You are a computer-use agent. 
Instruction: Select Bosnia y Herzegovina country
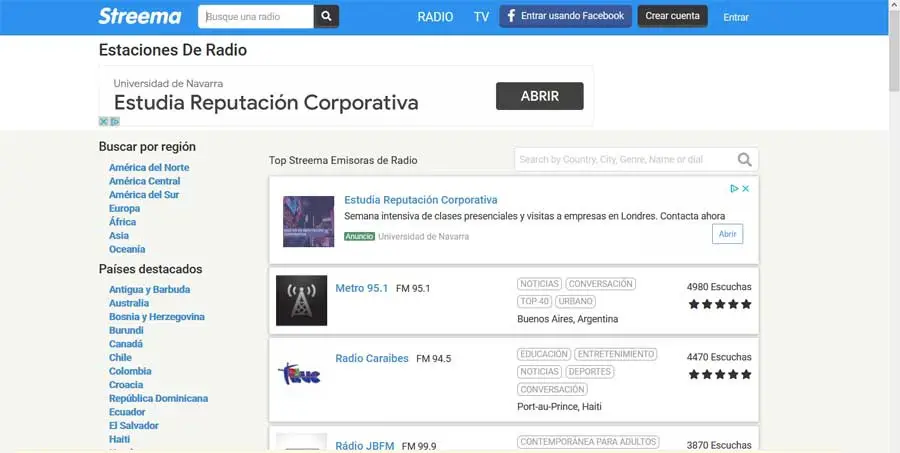point(157,316)
